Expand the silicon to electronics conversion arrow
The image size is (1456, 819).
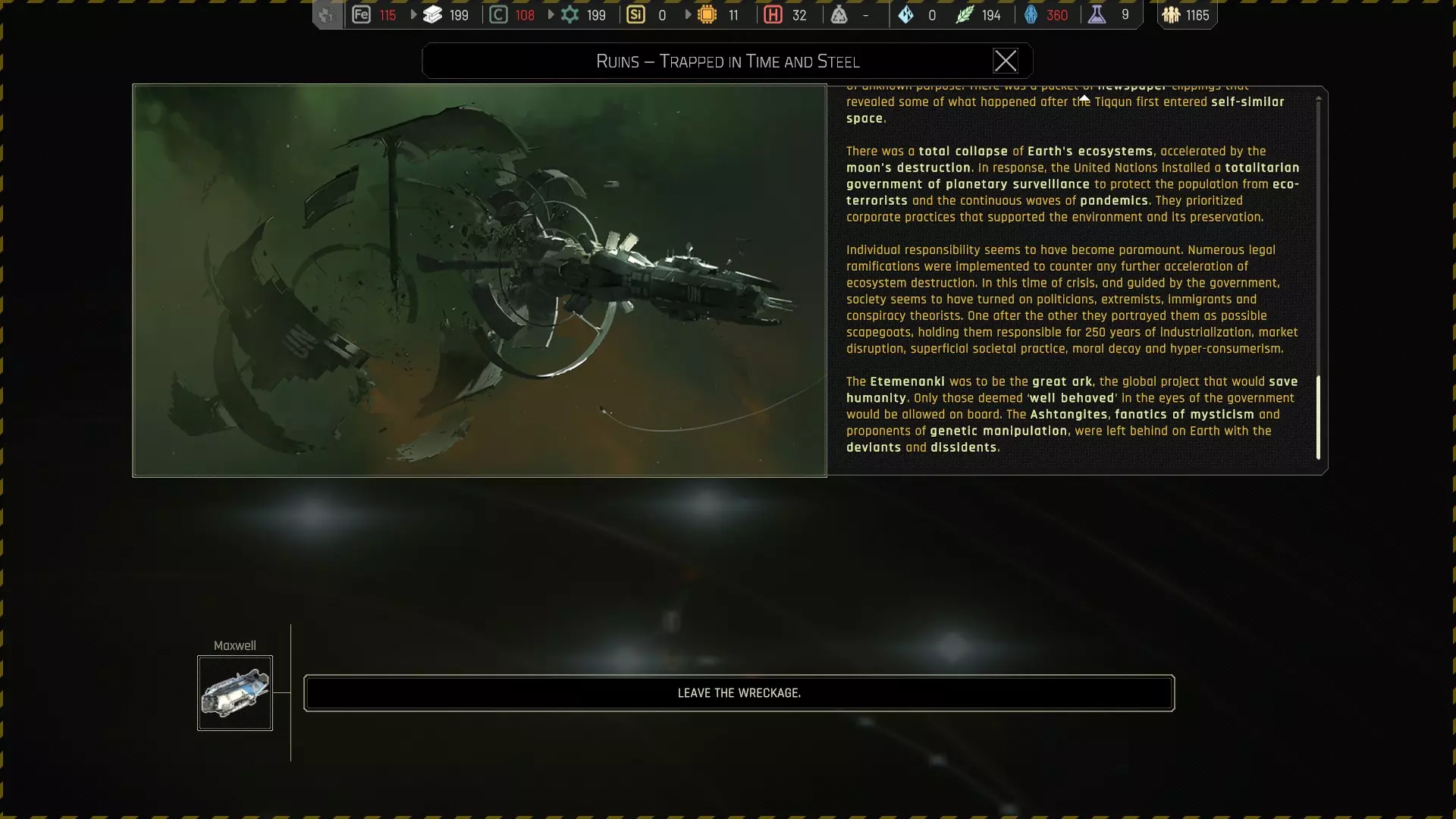(x=688, y=14)
